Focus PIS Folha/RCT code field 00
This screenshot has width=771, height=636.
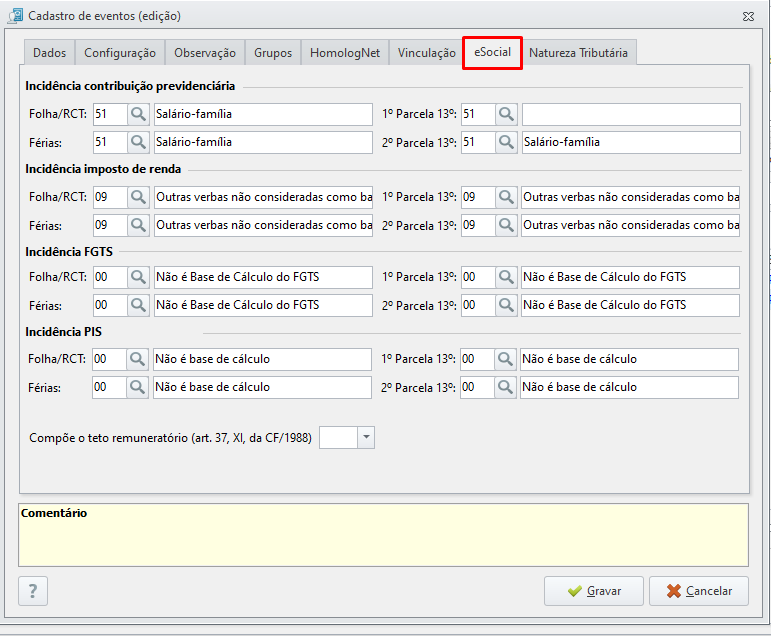coord(110,360)
